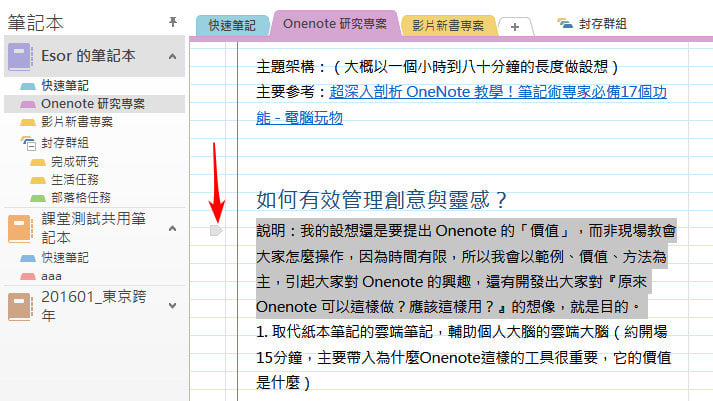The height and width of the screenshot is (401, 713).
Task: Click the pin icon beside 筆記本 header
Action: click(173, 22)
